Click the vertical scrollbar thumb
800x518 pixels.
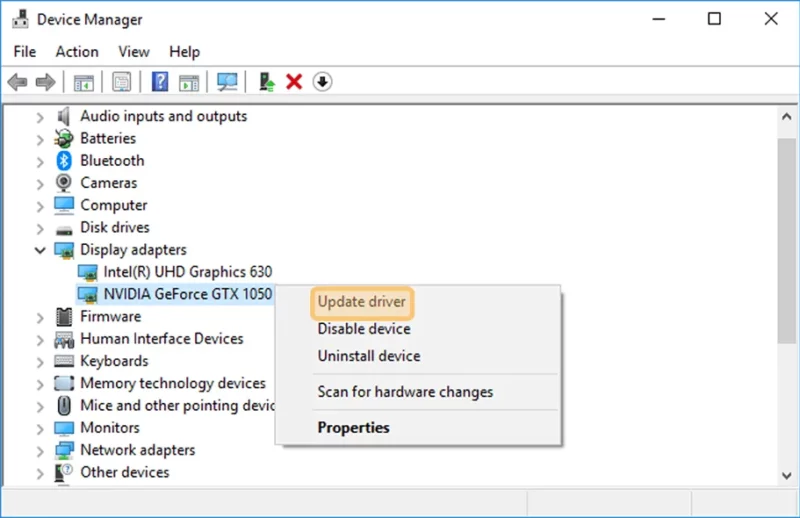pyautogui.click(x=786, y=241)
